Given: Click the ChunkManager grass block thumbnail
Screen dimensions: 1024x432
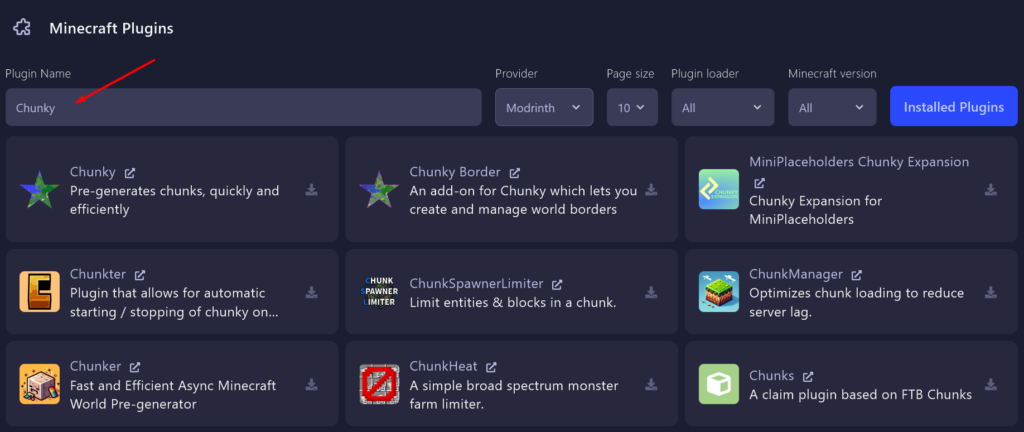Looking at the screenshot, I should pyautogui.click(x=718, y=291).
